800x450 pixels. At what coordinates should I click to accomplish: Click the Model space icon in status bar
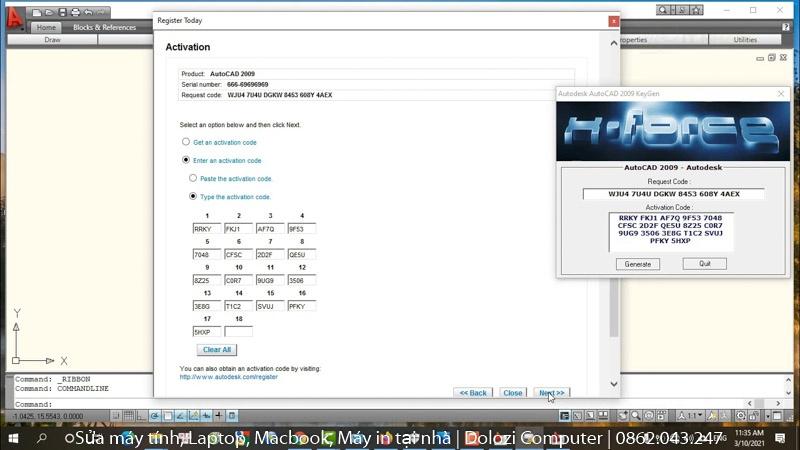pyautogui.click(x=565, y=416)
